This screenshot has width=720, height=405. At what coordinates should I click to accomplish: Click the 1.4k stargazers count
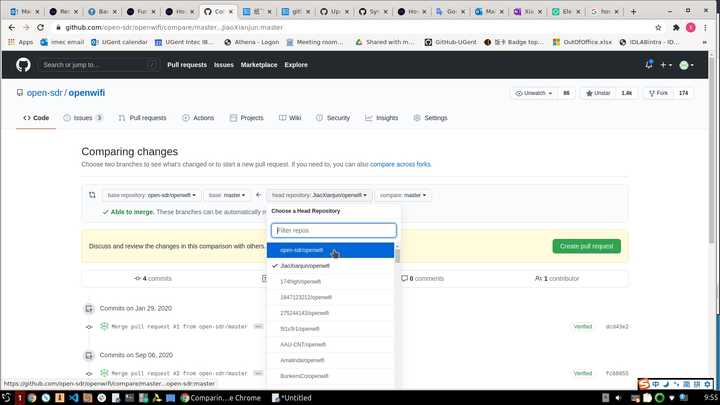point(626,93)
